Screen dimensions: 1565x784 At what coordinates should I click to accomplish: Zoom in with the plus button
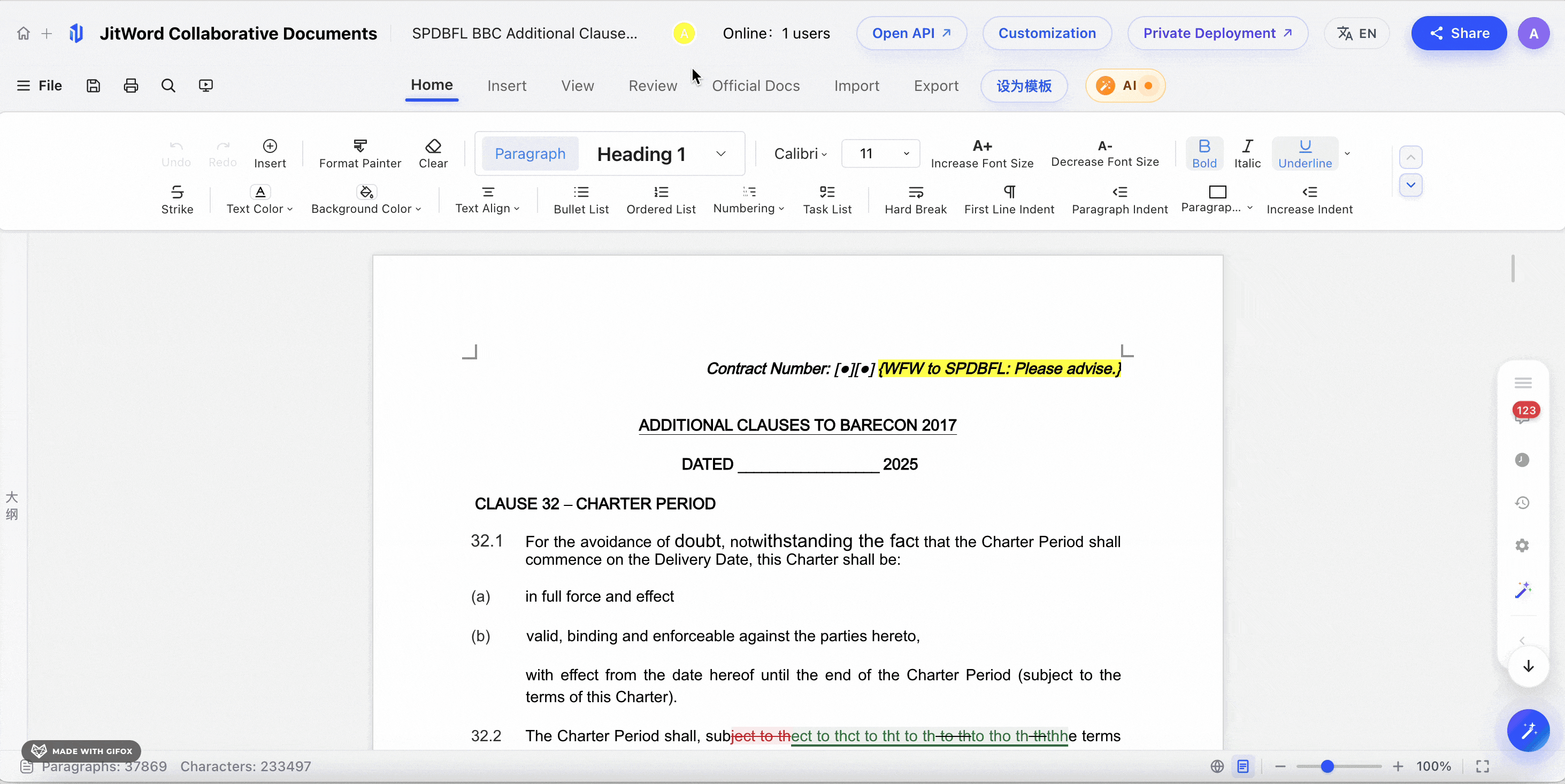click(1397, 766)
